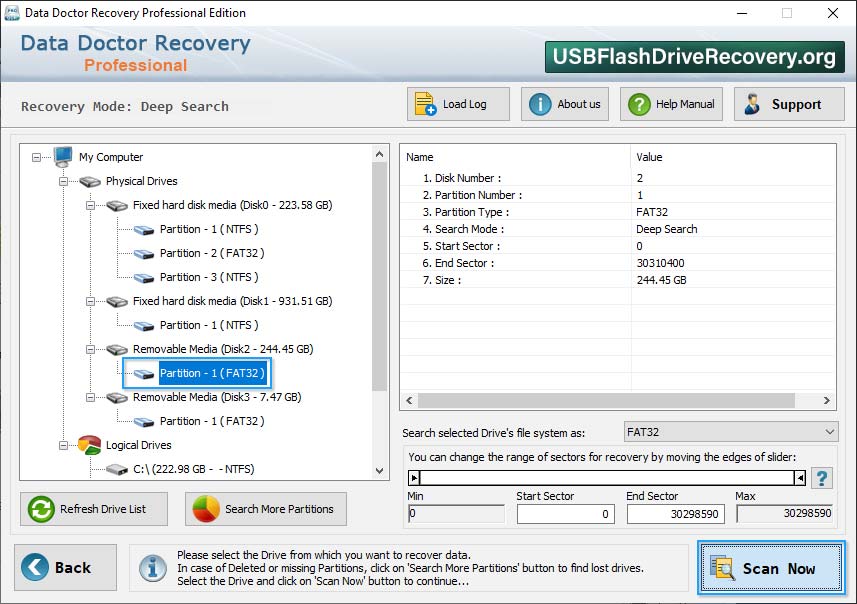Click the Search More Partitions pie icon

(206, 509)
